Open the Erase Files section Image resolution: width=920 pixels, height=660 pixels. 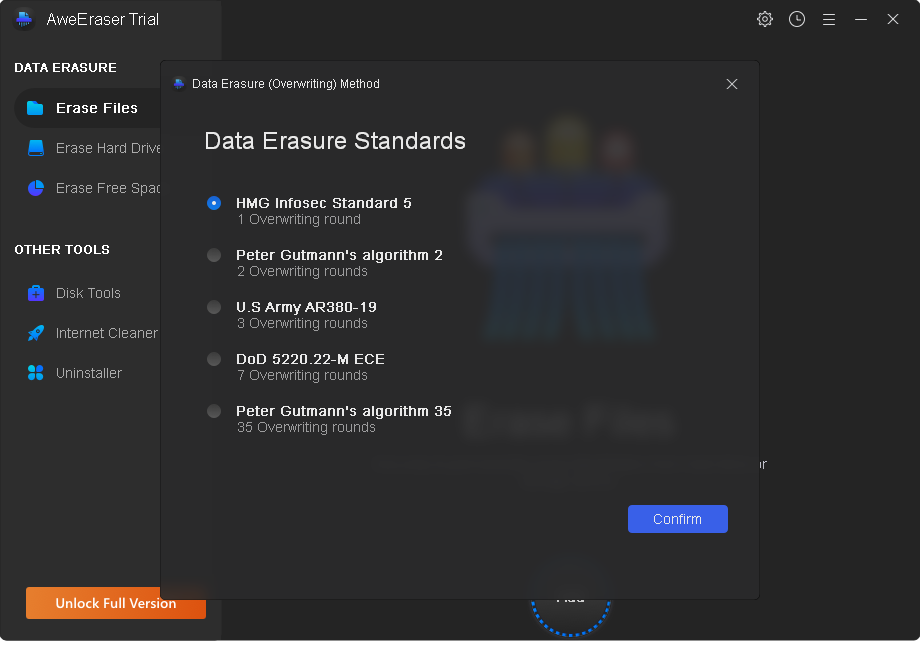tap(88, 108)
